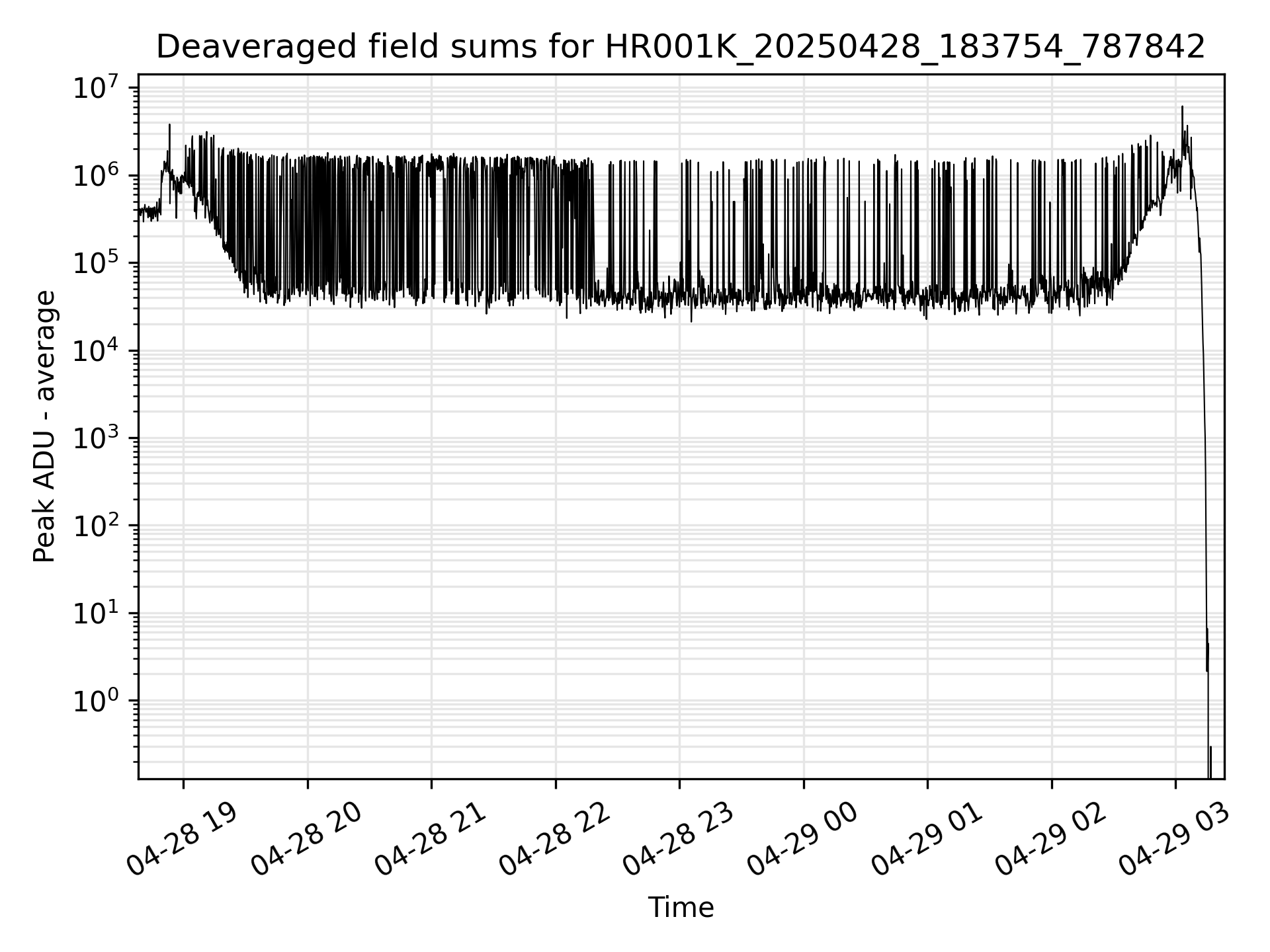Click the y tick label 10^1
This screenshot has width=1270, height=952.
[95, 613]
